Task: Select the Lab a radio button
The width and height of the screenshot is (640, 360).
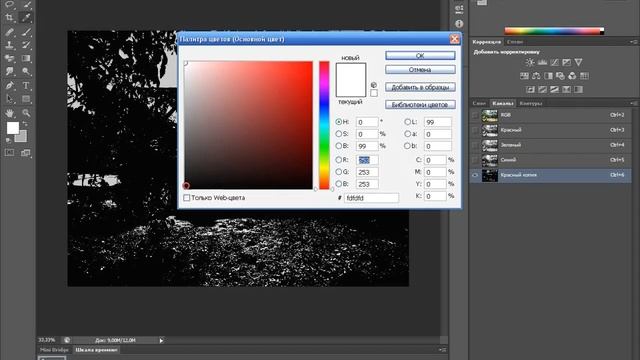Action: [x=407, y=133]
